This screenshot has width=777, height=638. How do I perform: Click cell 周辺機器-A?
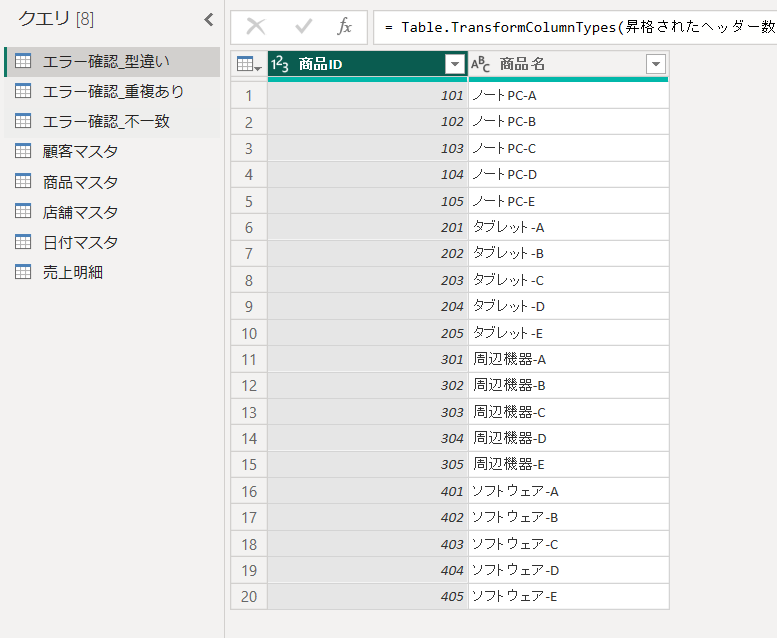[x=568, y=359]
